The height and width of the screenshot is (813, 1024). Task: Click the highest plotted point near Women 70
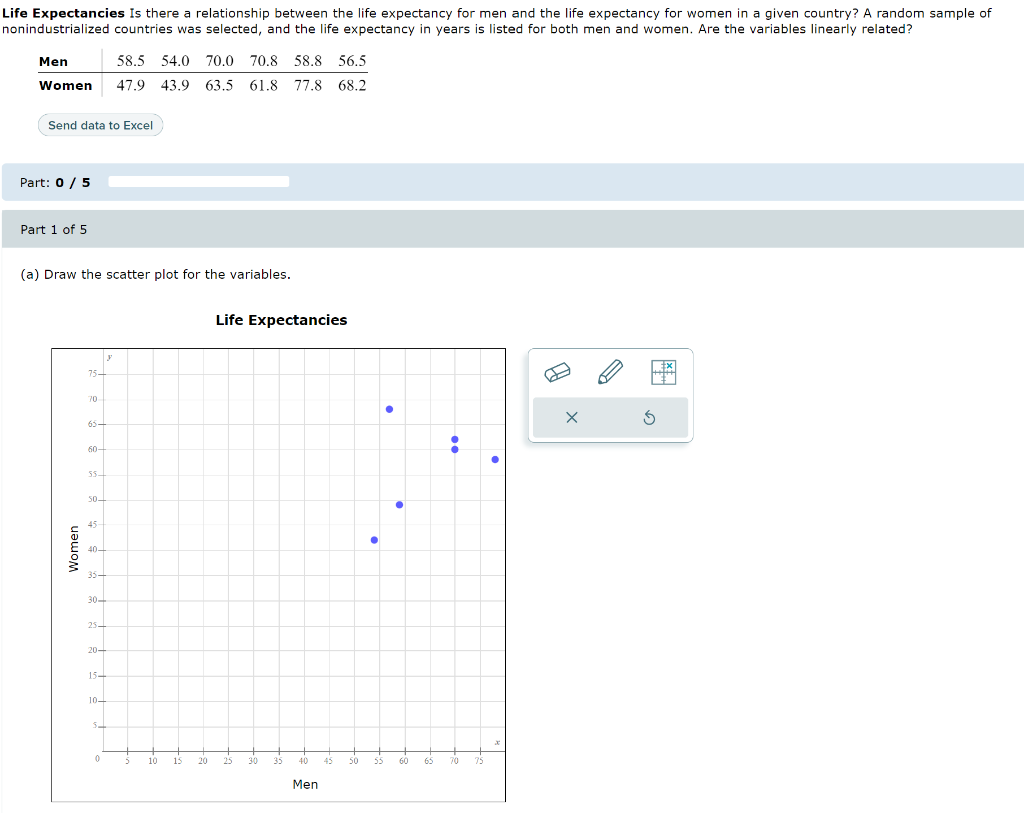click(390, 409)
